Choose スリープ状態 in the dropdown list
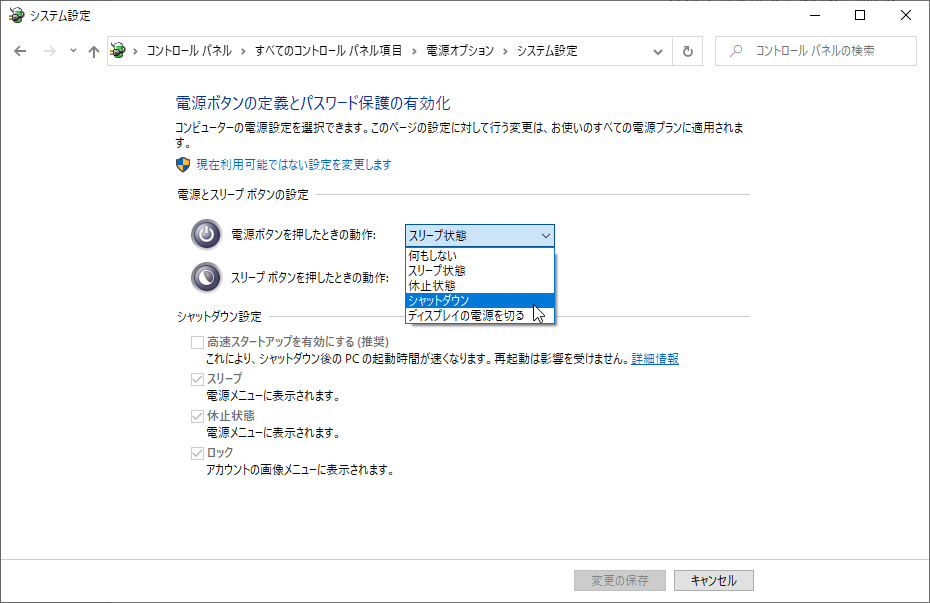The width and height of the screenshot is (930, 603). pyautogui.click(x=480, y=270)
